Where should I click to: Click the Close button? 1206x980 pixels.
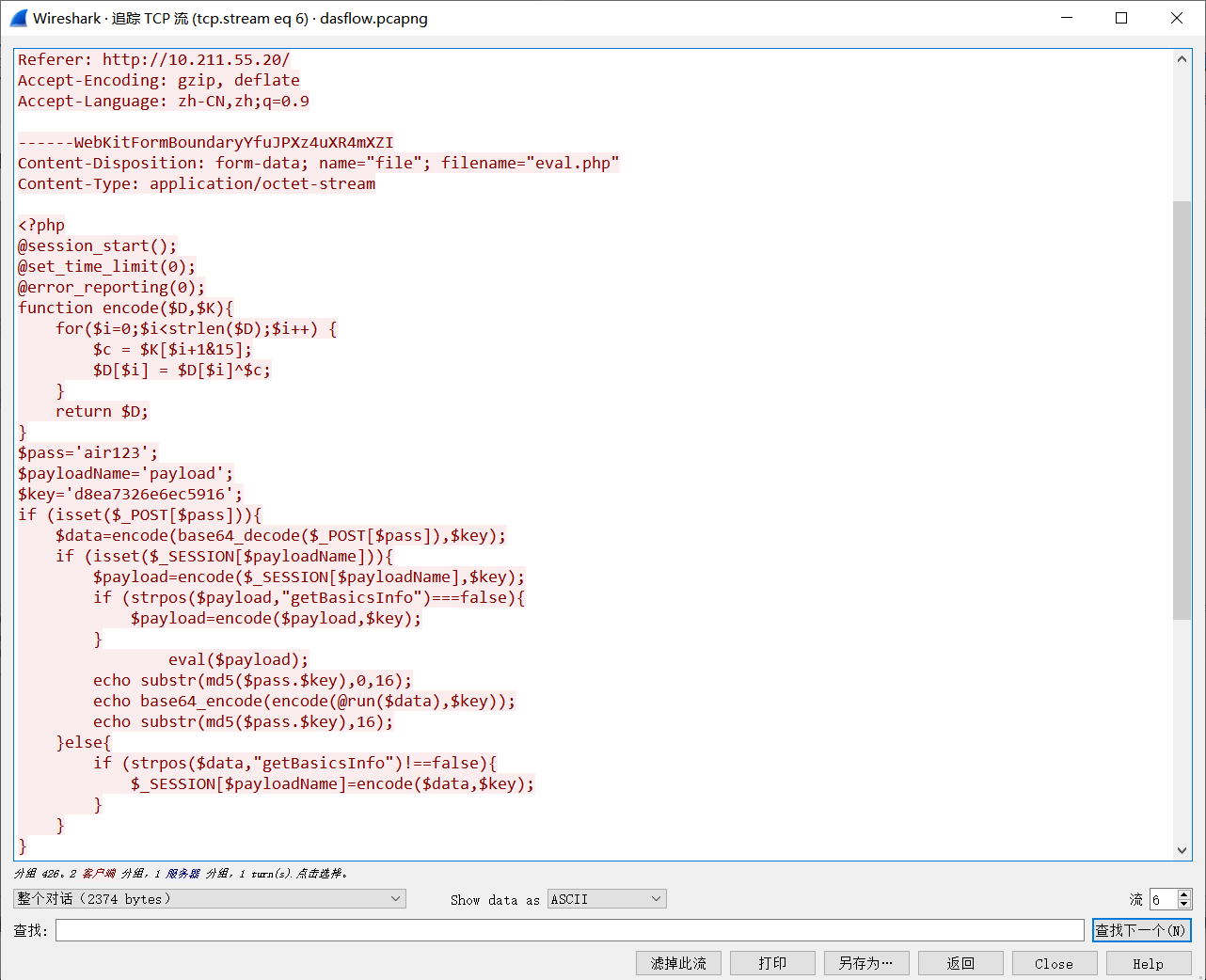(x=1055, y=963)
